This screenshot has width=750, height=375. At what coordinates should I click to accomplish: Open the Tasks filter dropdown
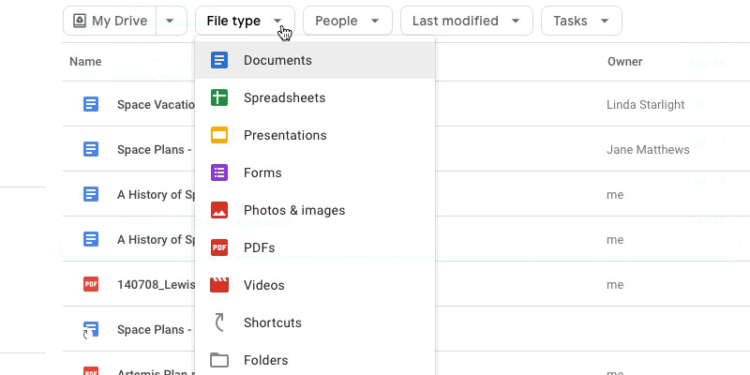581,21
